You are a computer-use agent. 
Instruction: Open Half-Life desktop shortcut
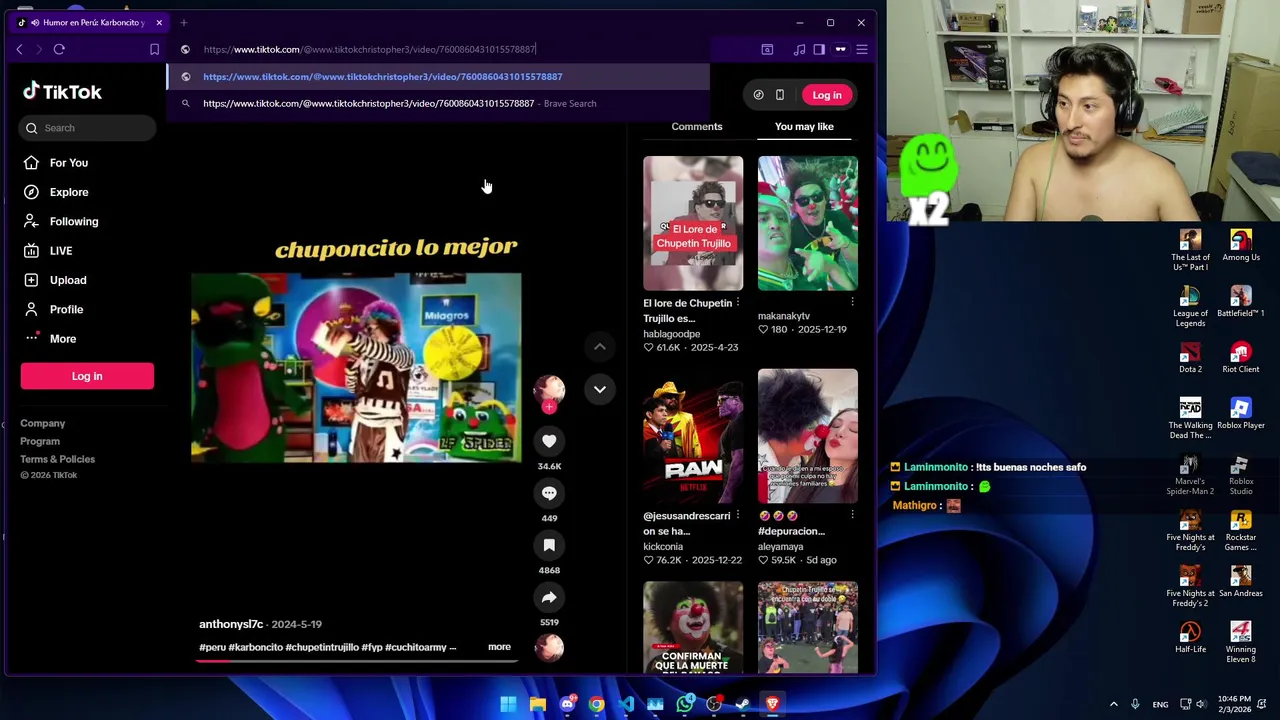pos(1190,638)
